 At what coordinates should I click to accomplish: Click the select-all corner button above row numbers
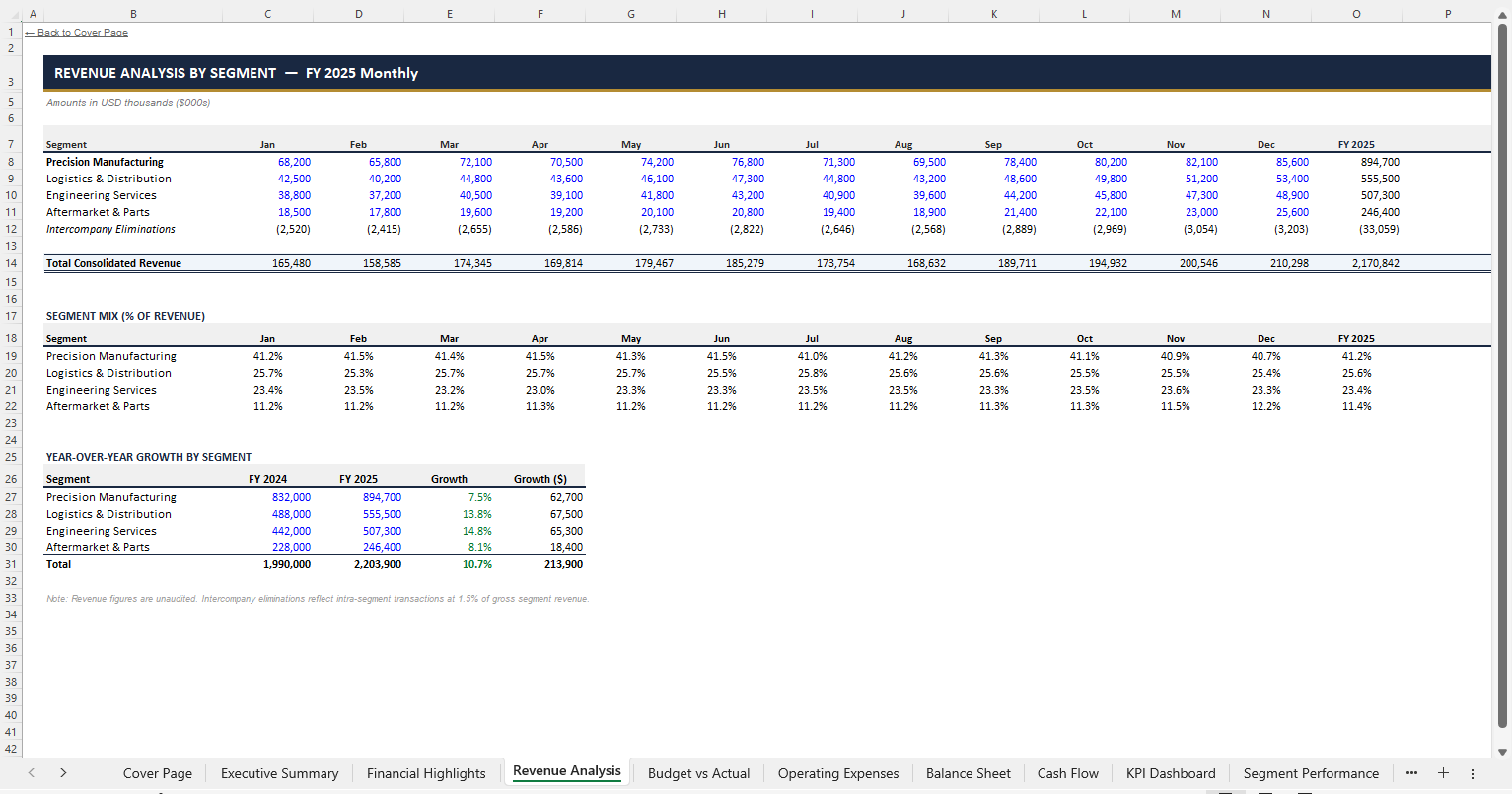(11, 14)
